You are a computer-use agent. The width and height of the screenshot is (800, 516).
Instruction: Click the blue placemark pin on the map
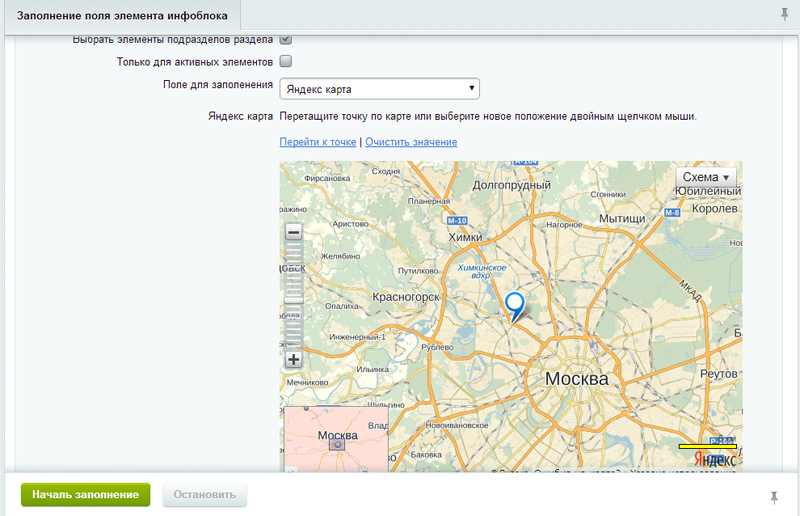[x=515, y=305]
